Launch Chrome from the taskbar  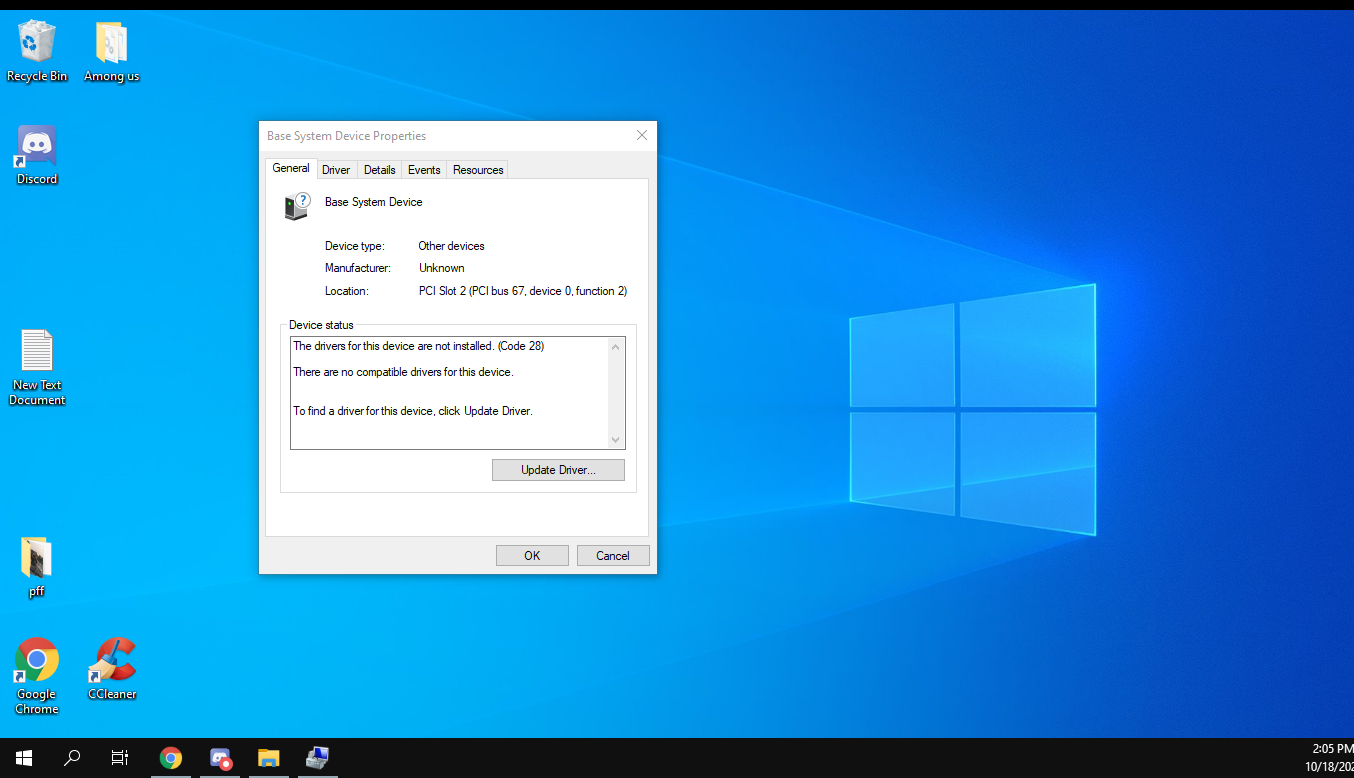pyautogui.click(x=171, y=758)
